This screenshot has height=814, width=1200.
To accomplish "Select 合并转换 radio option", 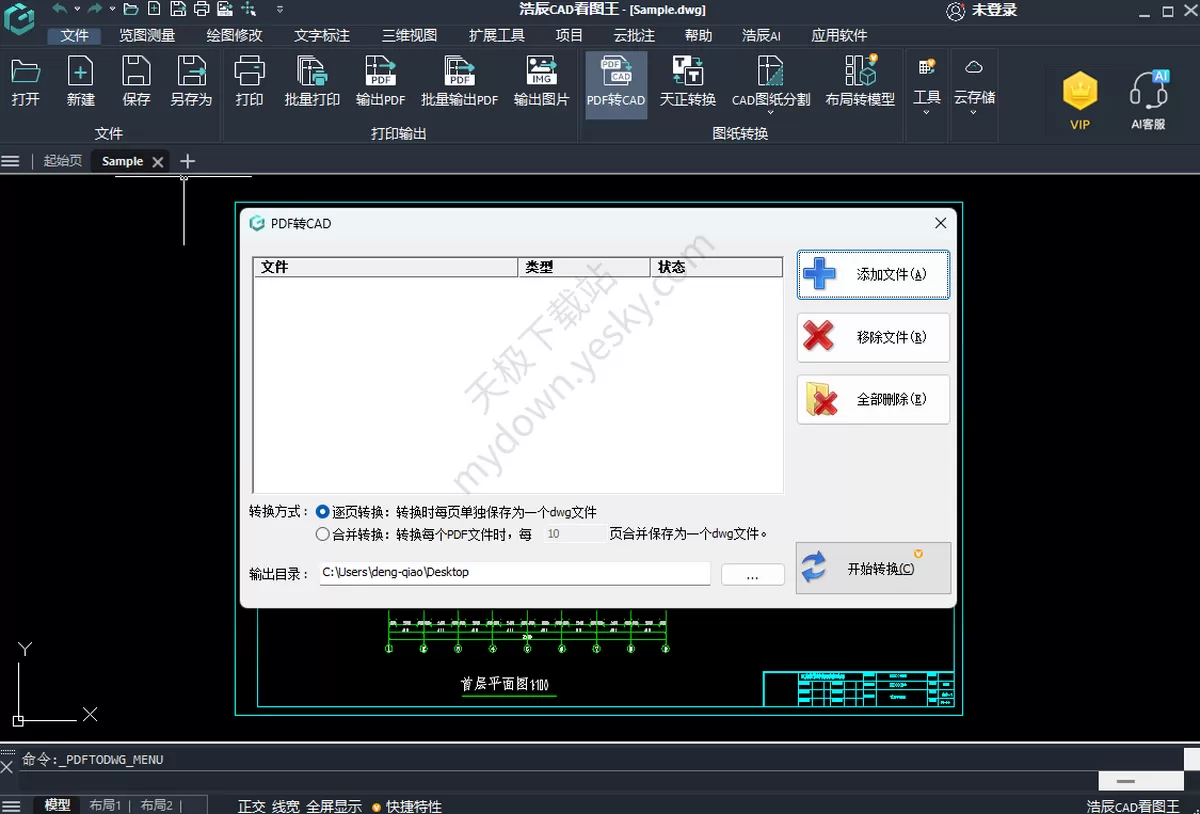I will point(322,534).
